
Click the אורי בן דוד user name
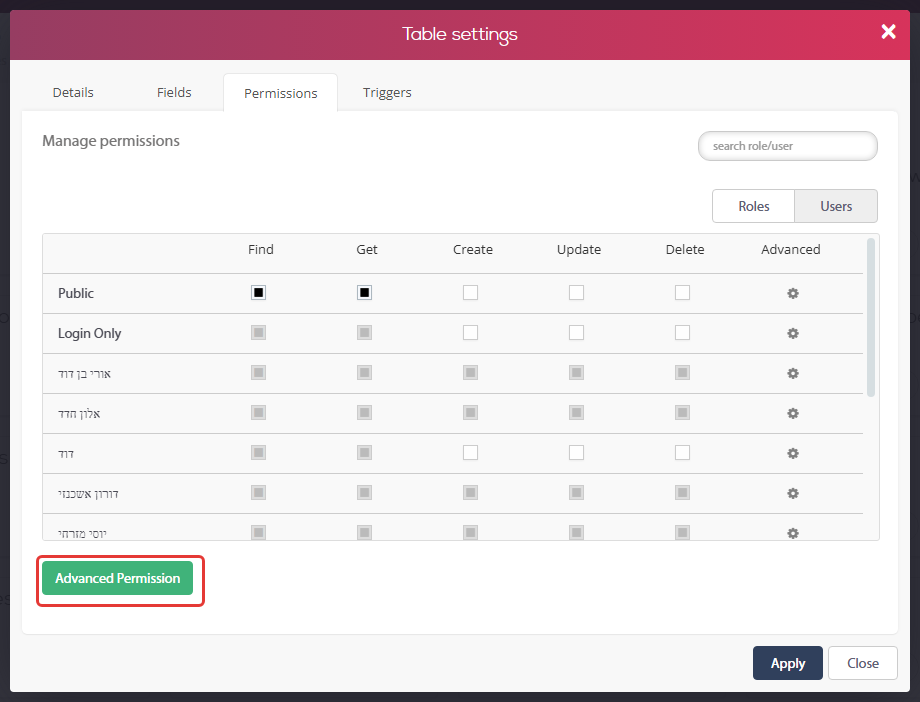[84, 373]
